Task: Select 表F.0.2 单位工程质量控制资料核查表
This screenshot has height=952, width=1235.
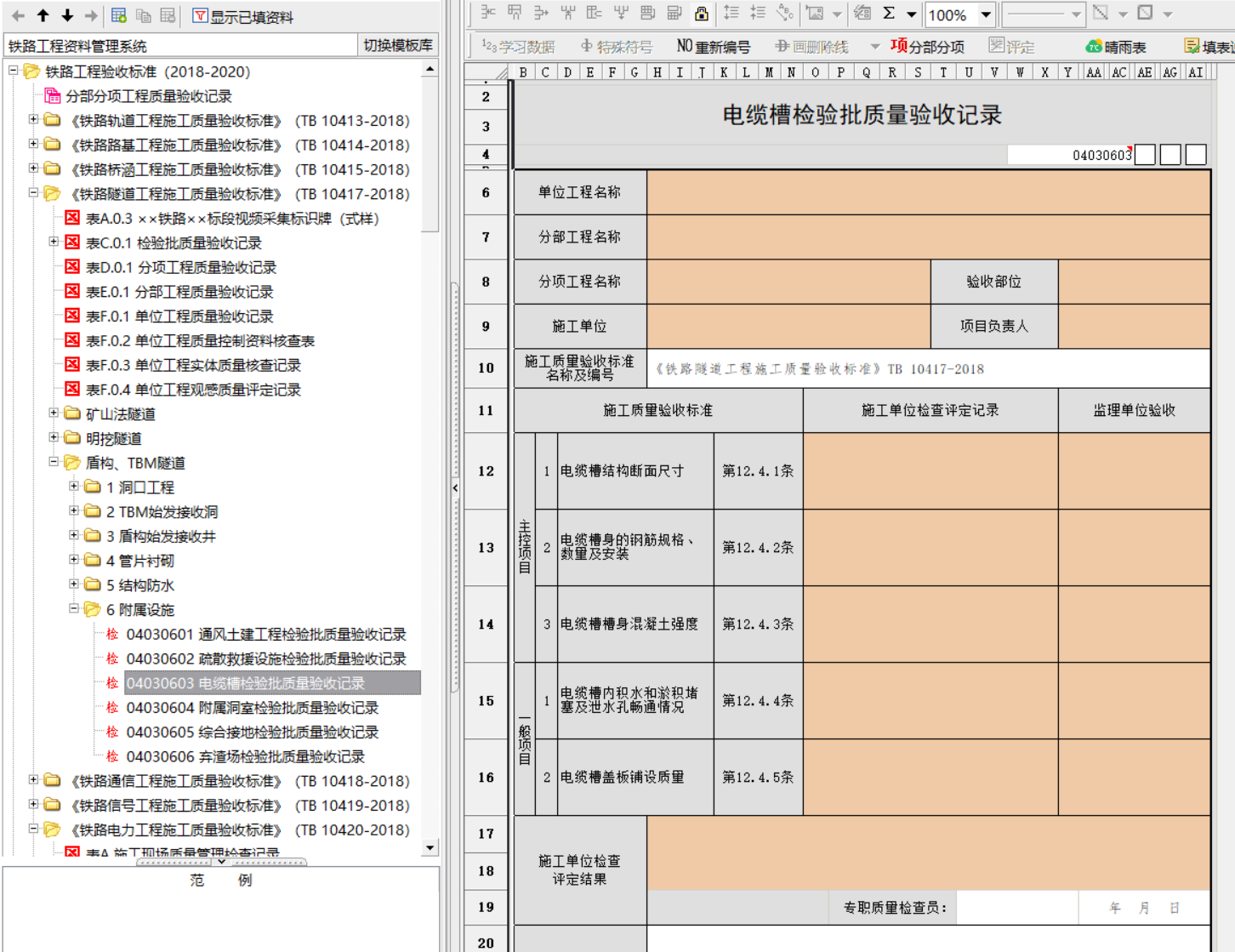Action: point(200,340)
